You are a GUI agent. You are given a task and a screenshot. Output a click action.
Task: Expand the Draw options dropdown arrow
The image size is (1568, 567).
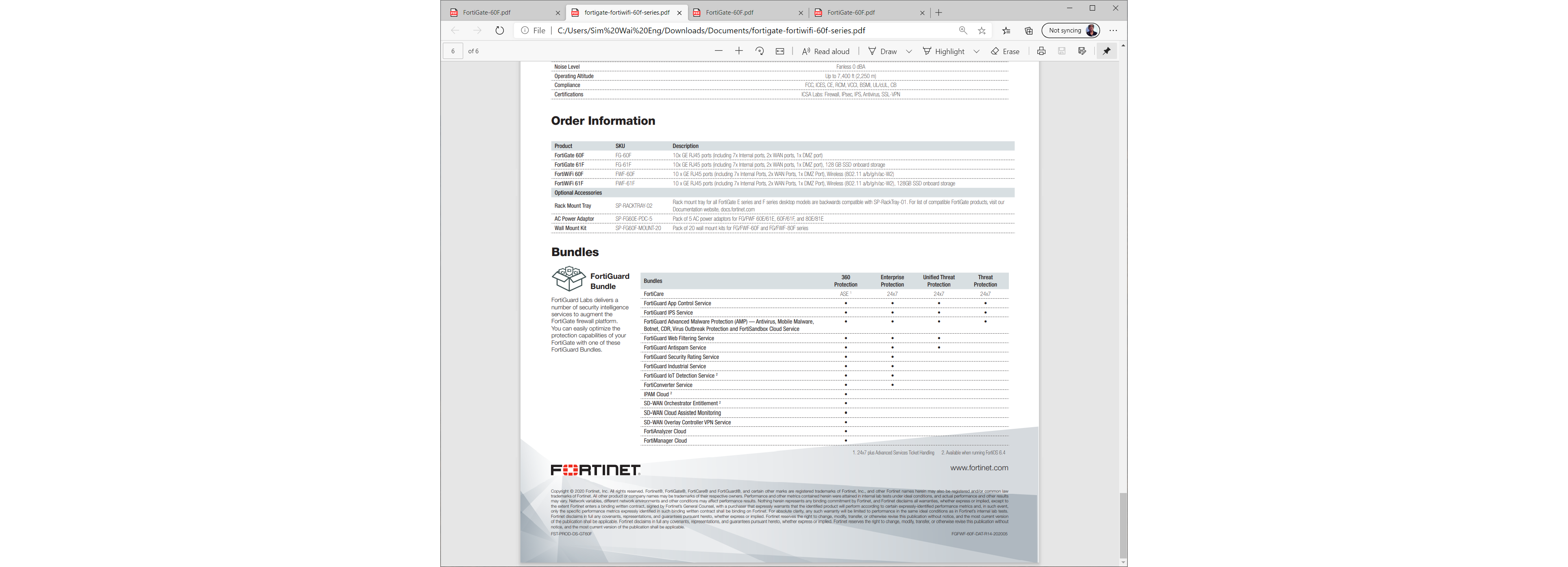pyautogui.click(x=909, y=51)
